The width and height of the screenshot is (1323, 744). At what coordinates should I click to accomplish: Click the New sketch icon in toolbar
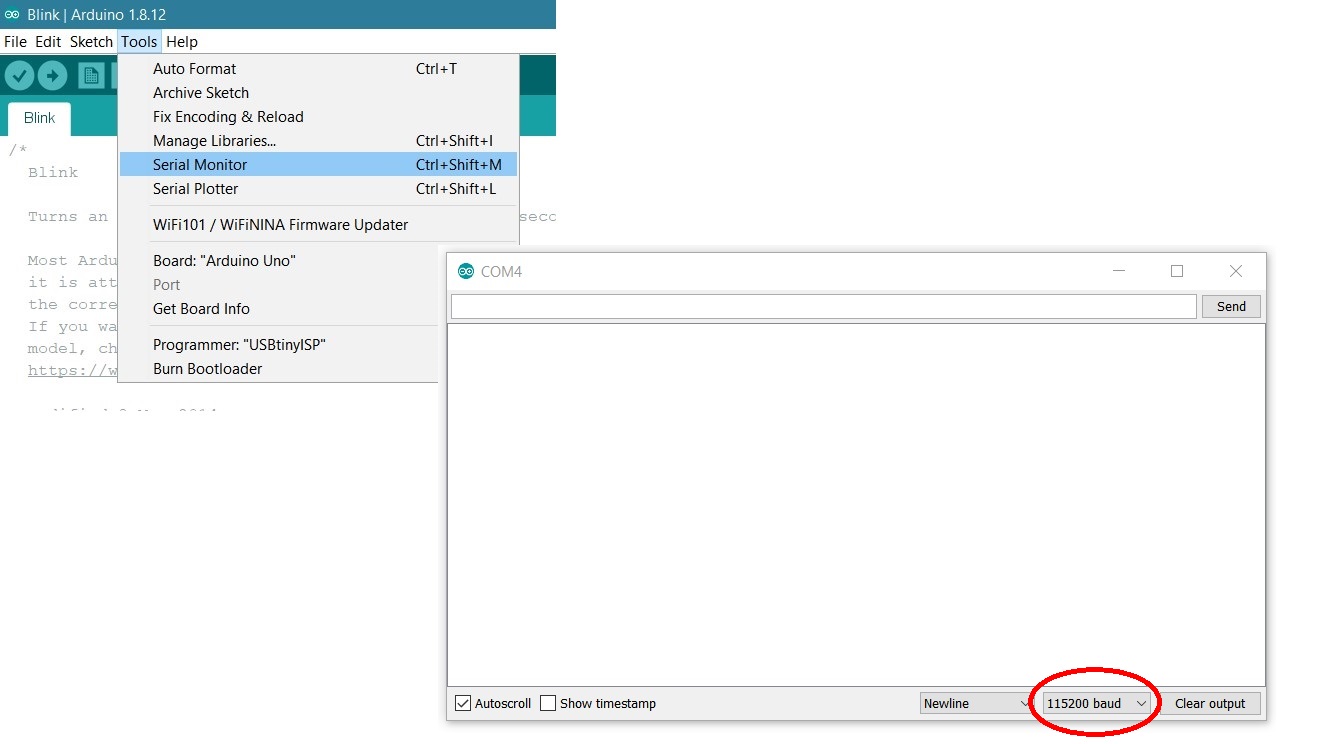click(91, 75)
